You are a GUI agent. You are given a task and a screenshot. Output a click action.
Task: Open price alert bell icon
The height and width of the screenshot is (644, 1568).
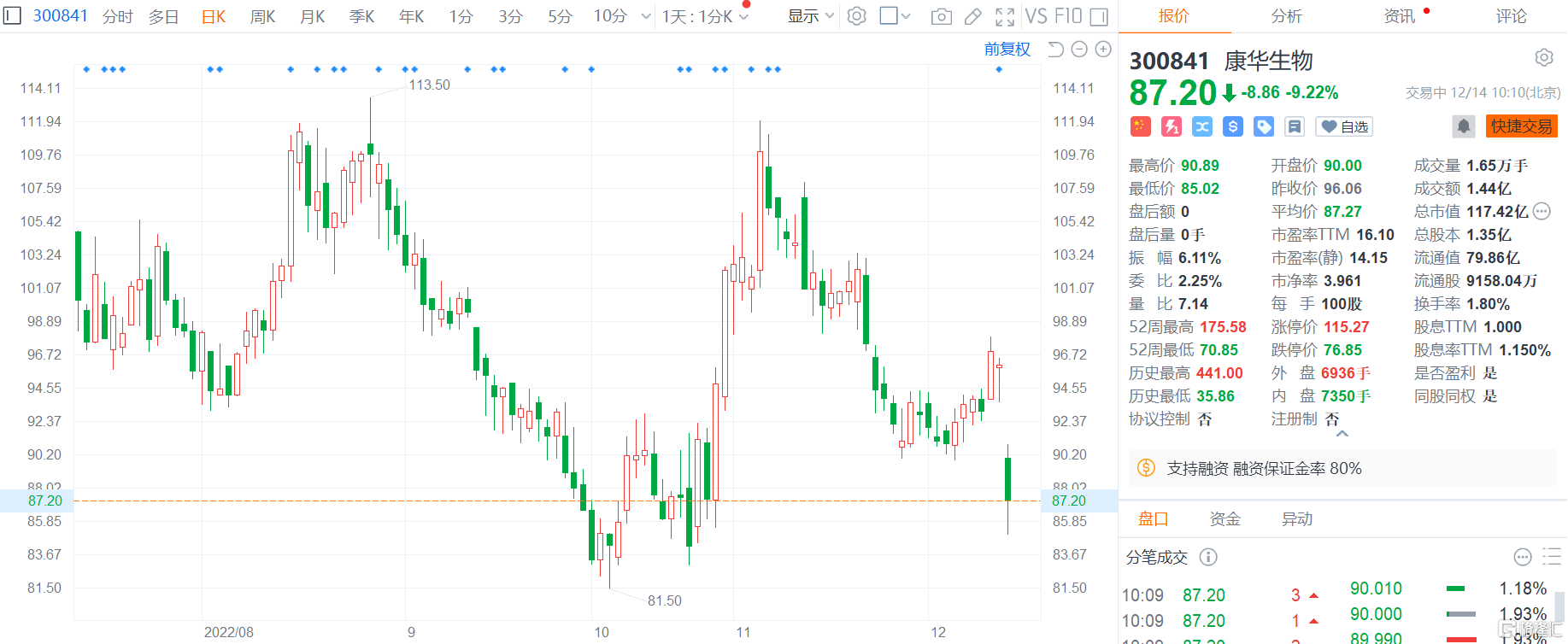[1464, 126]
